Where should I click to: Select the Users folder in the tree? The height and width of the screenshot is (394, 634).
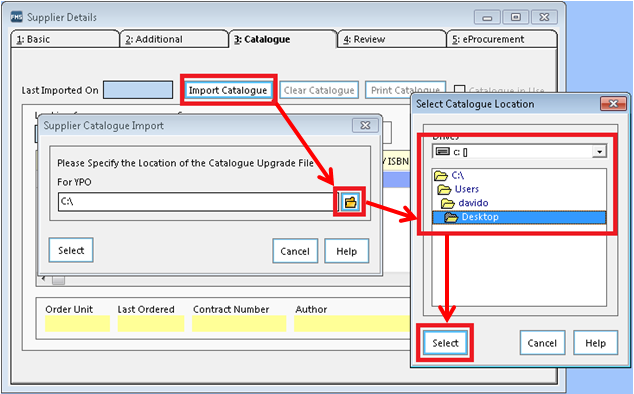pyautogui.click(x=458, y=189)
